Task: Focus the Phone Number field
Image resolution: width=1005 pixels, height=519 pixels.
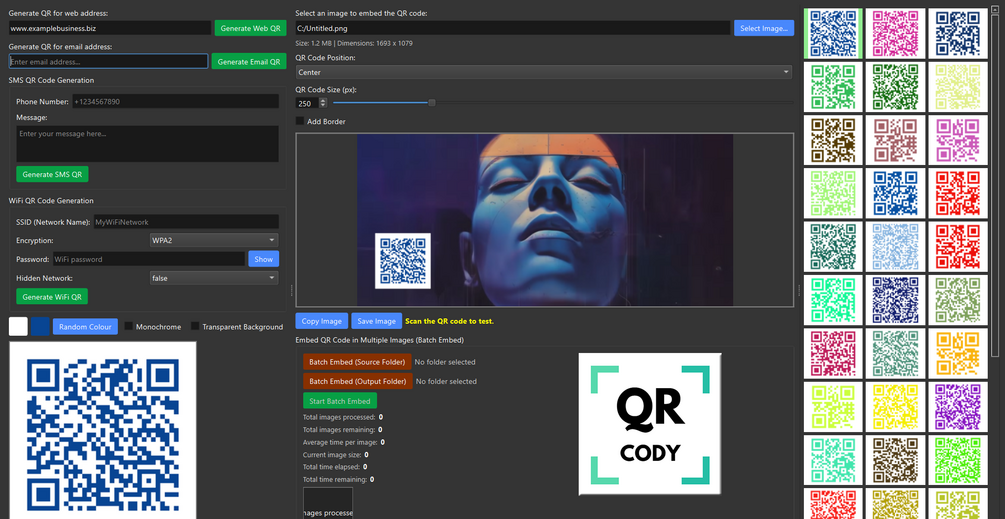Action: click(175, 101)
